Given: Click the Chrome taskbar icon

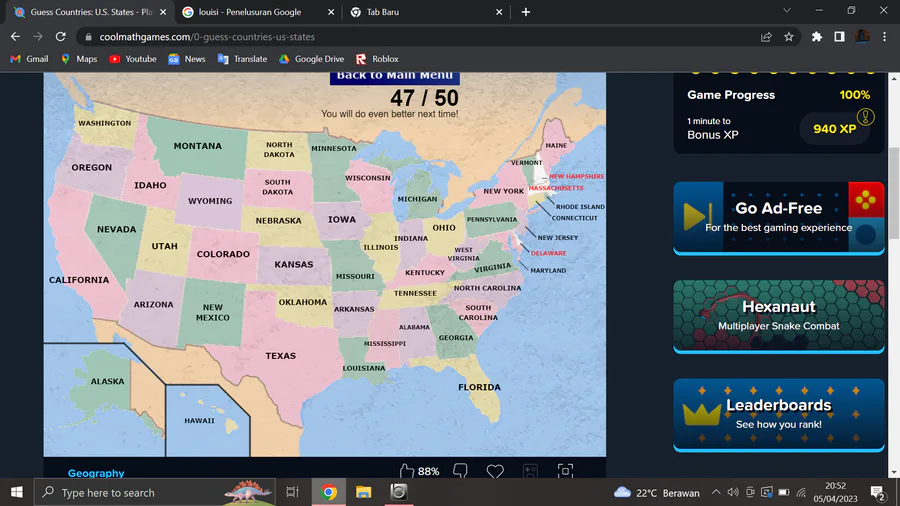Looking at the screenshot, I should 329,492.
